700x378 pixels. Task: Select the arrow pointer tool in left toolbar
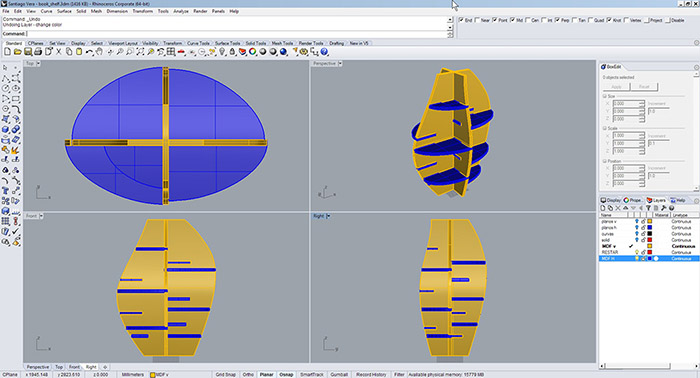click(5, 67)
